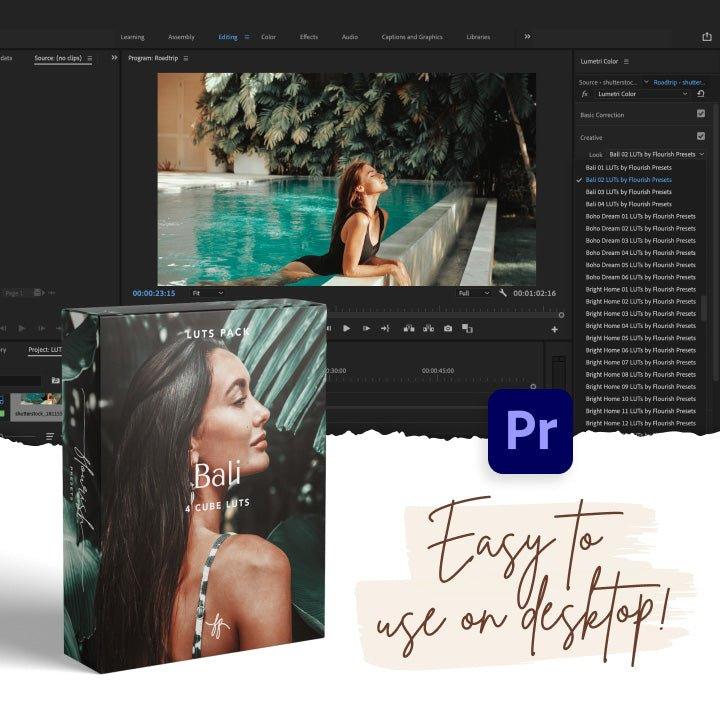Open the Fit zoom level dropdown
Screen dimensions: 720x720
pos(208,293)
